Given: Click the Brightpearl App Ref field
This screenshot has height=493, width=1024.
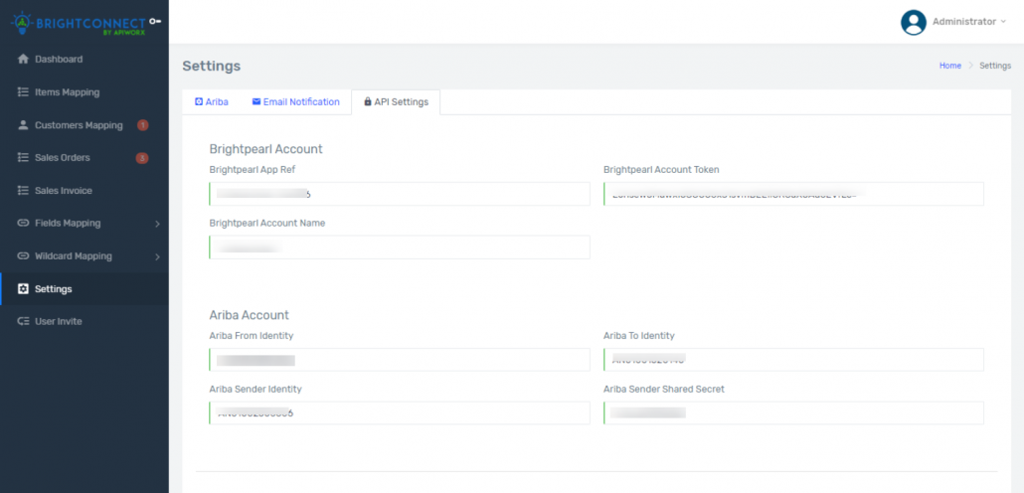Looking at the screenshot, I should coord(400,194).
